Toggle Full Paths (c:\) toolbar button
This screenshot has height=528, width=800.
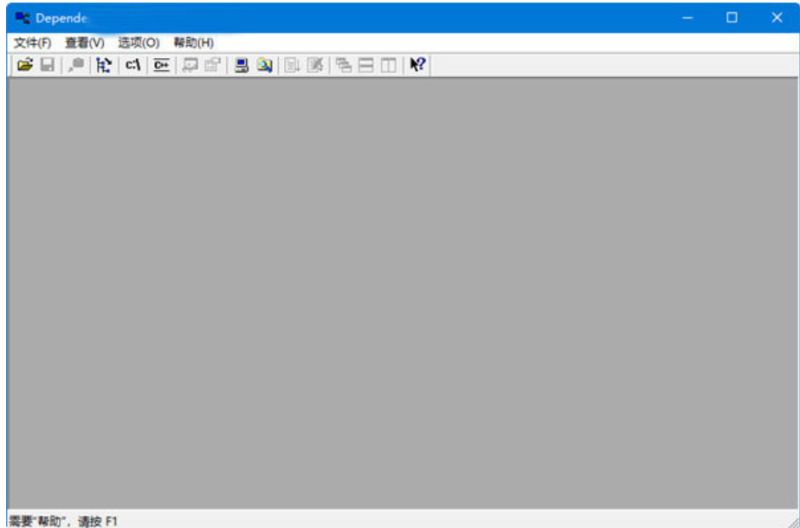132,65
